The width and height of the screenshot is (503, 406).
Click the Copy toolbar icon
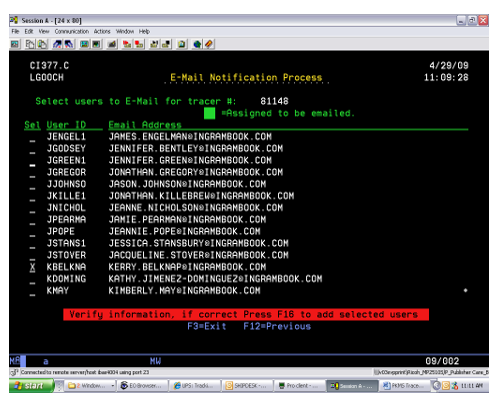[30, 44]
